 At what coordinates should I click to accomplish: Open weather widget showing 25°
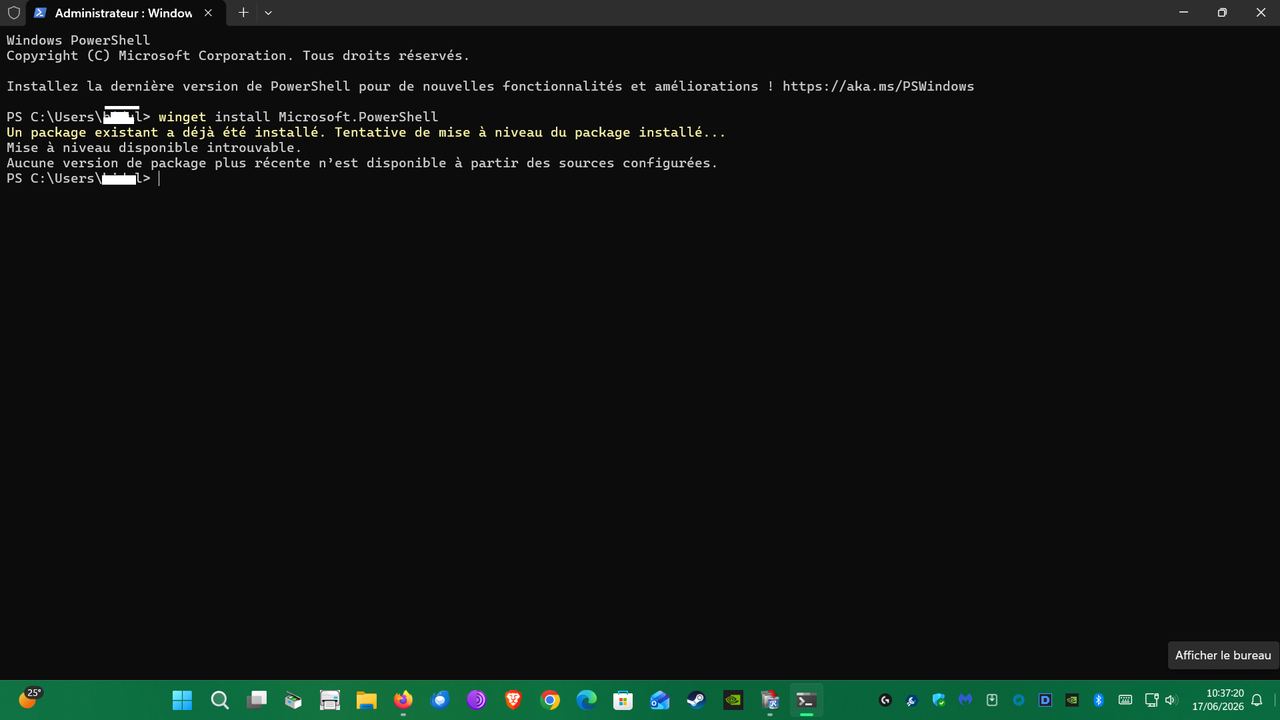coord(29,698)
